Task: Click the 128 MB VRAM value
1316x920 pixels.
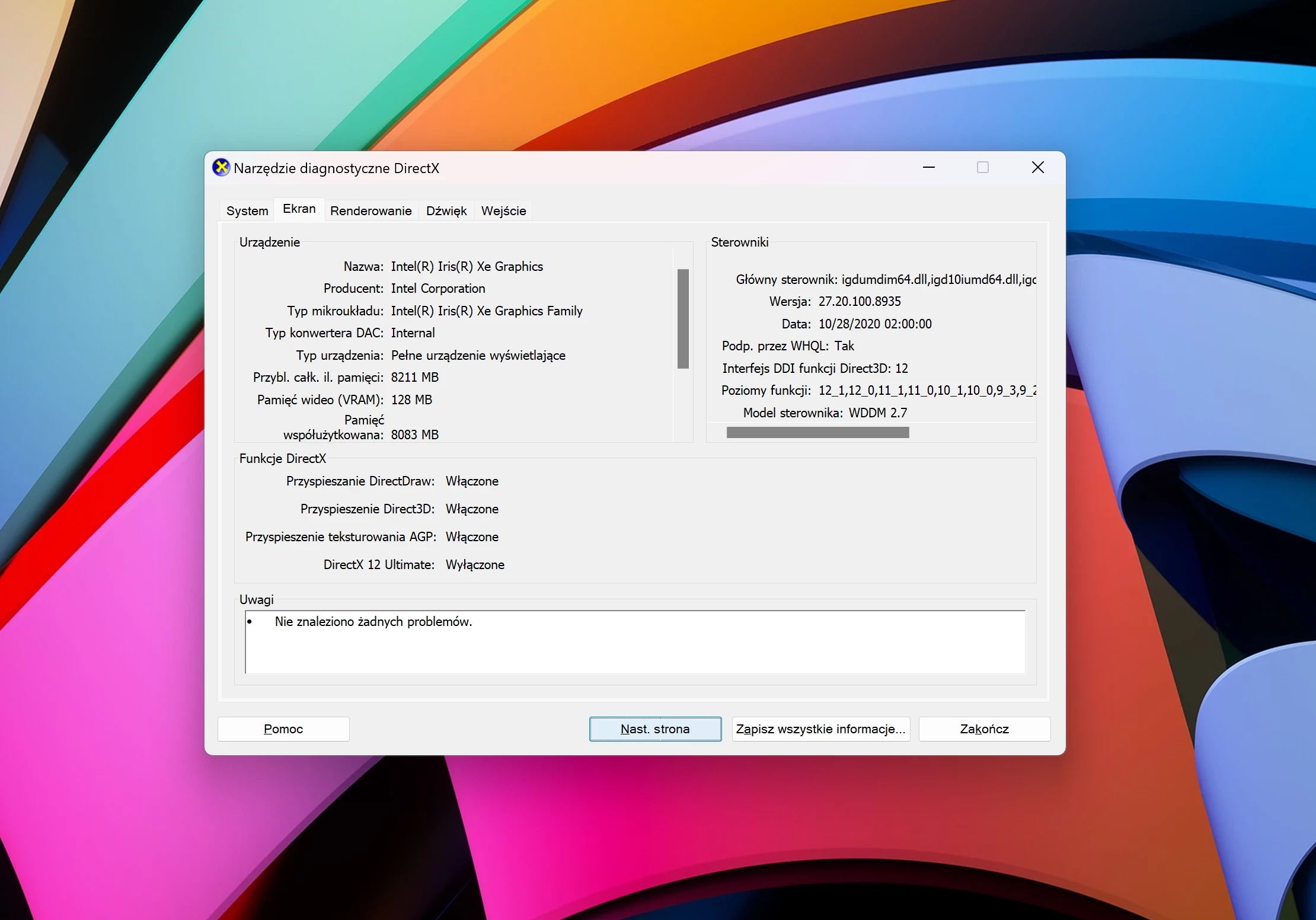Action: coord(411,400)
